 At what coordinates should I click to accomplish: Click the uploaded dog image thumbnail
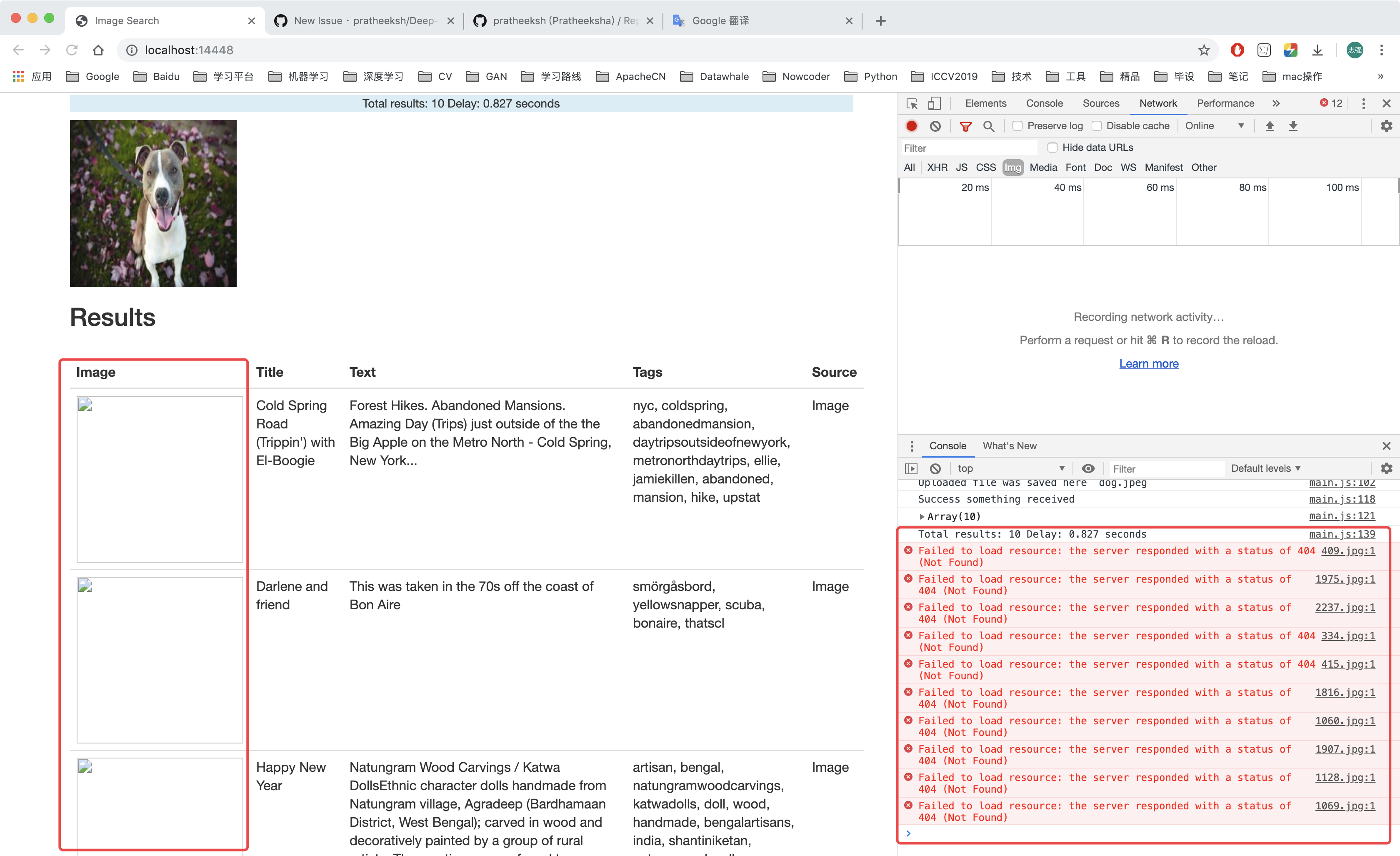153,203
